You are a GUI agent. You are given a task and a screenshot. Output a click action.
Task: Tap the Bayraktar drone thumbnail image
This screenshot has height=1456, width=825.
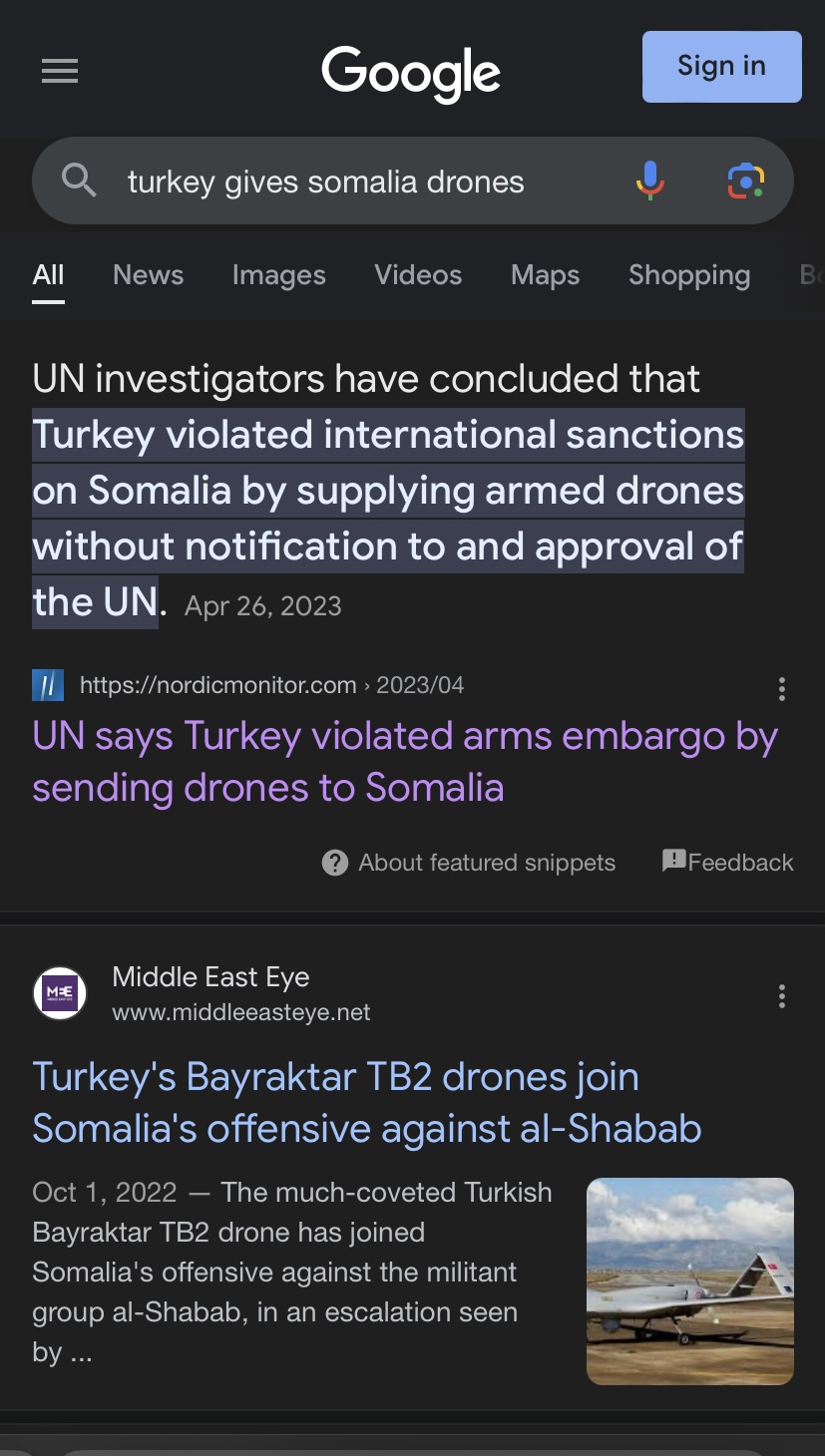tap(689, 1281)
